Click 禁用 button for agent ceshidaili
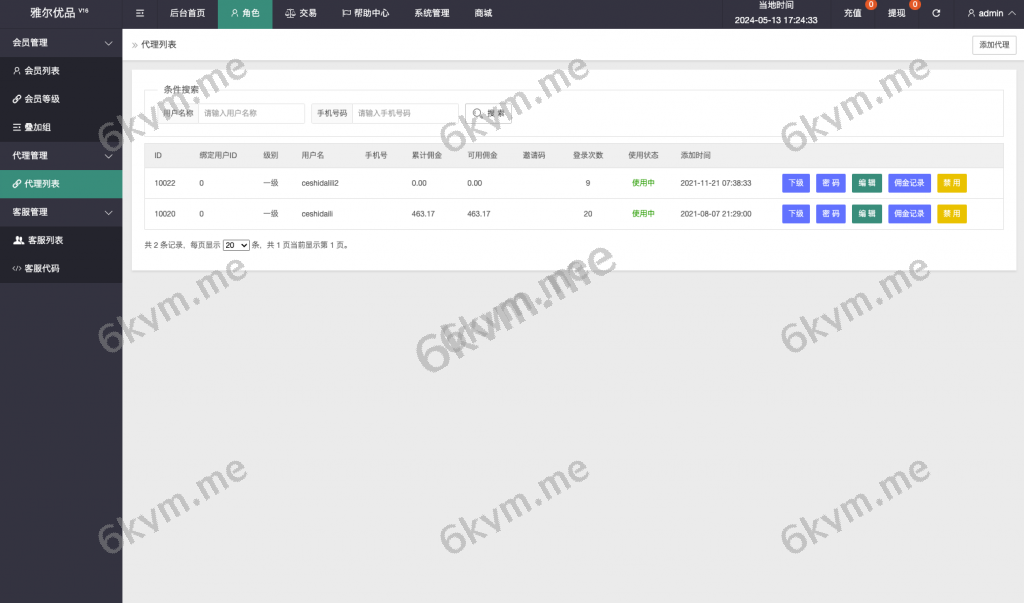Screen dimensions: 1024x603 pos(952,214)
